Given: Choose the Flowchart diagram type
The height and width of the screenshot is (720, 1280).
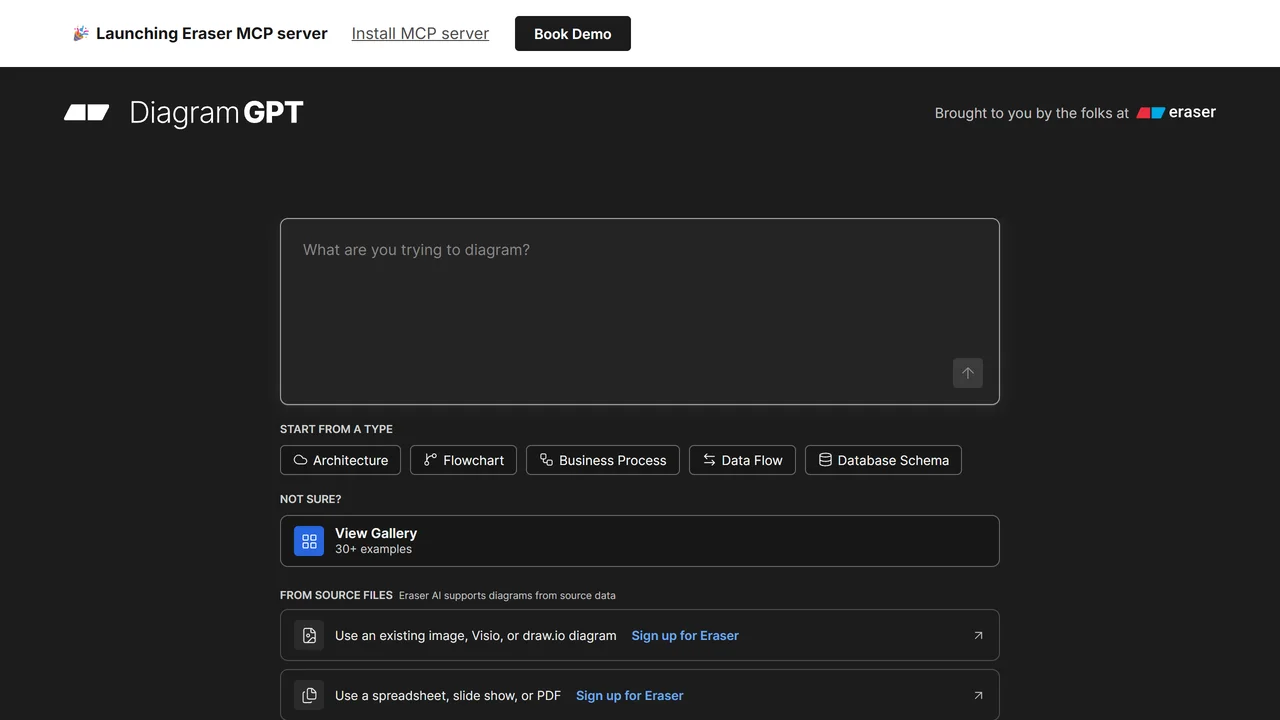Looking at the screenshot, I should point(464,460).
